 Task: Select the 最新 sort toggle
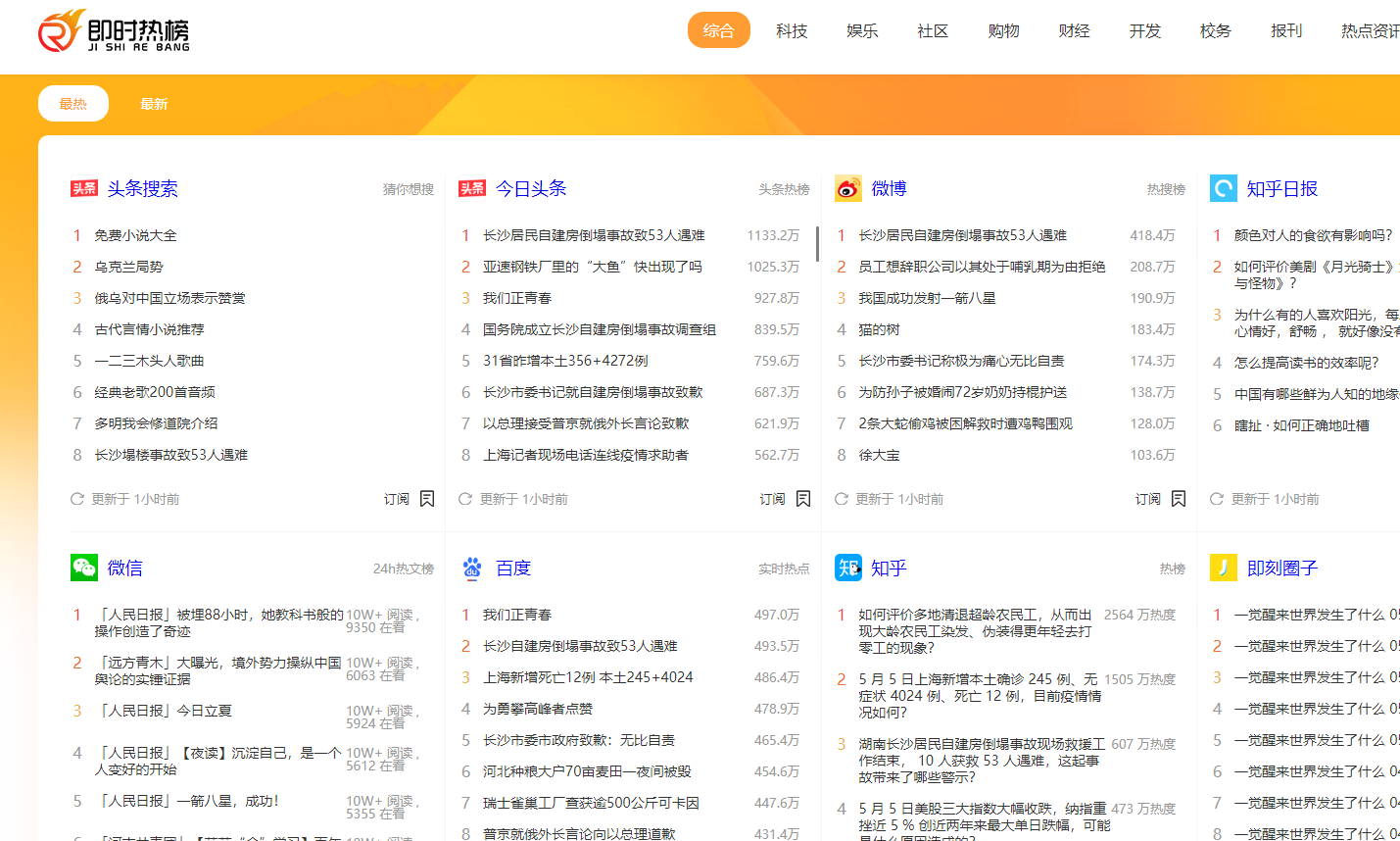click(154, 104)
